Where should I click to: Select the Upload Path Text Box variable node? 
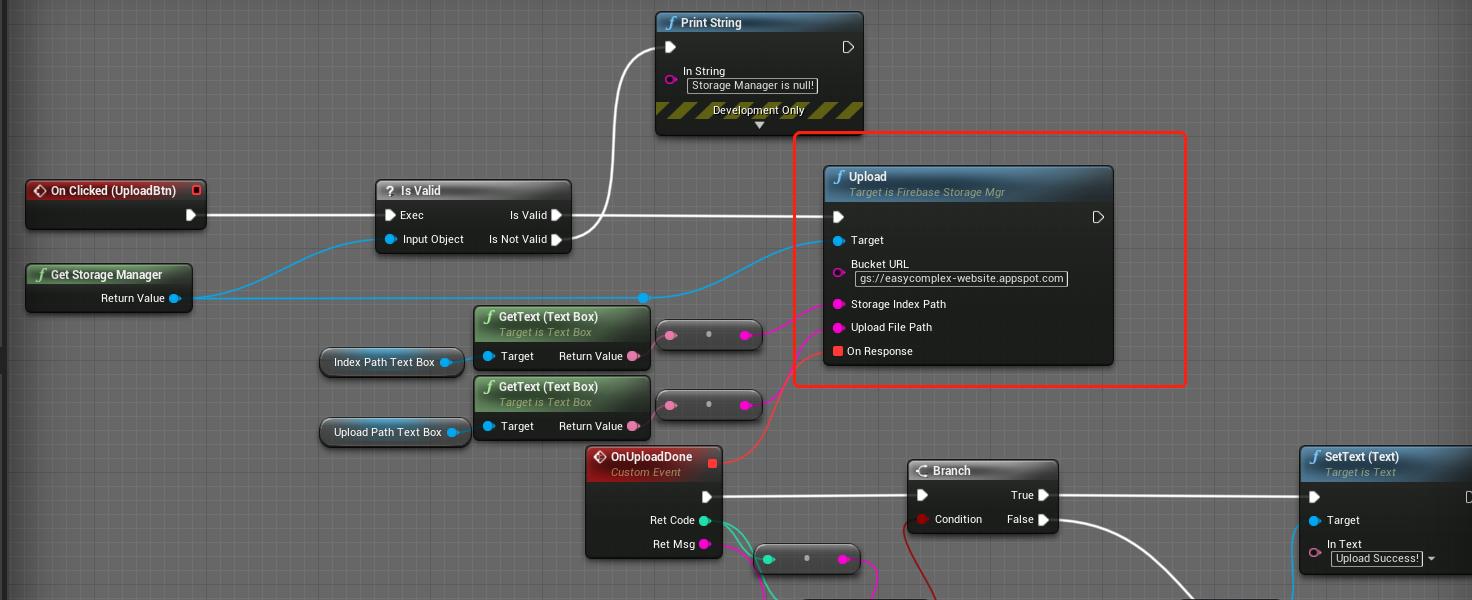[395, 432]
